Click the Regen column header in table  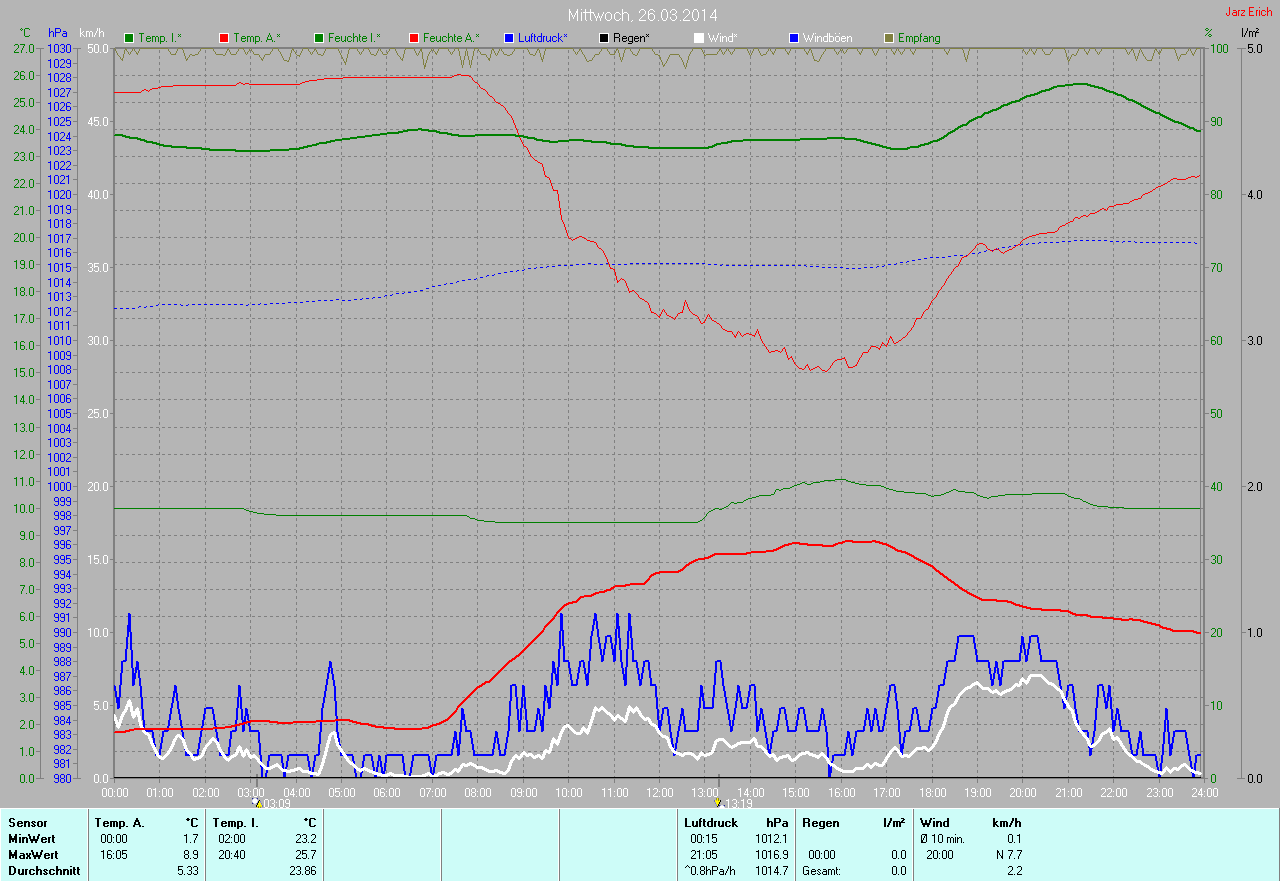(x=822, y=822)
